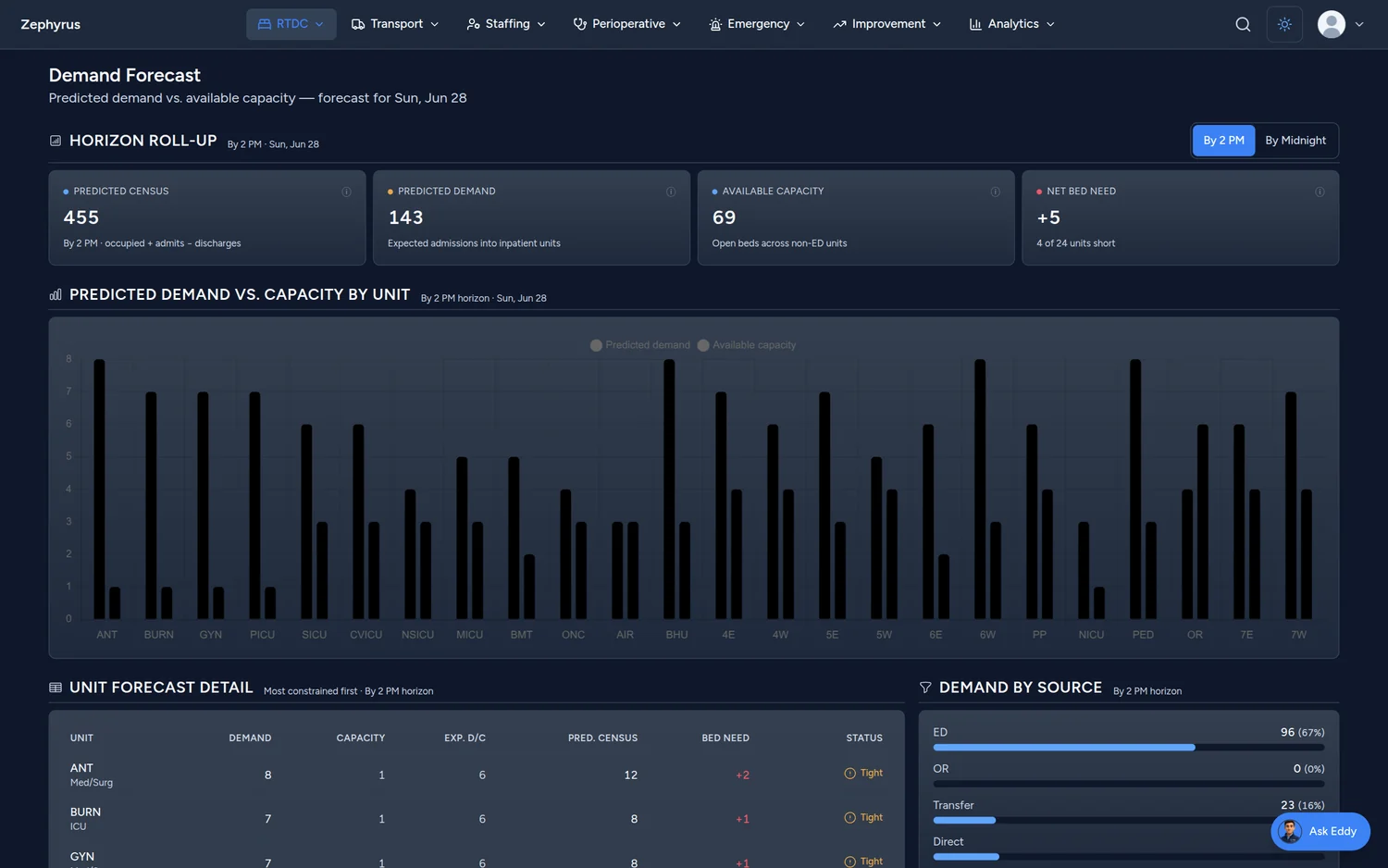Click the user avatar icon
Screen dimensions: 1388x868
click(x=1331, y=24)
